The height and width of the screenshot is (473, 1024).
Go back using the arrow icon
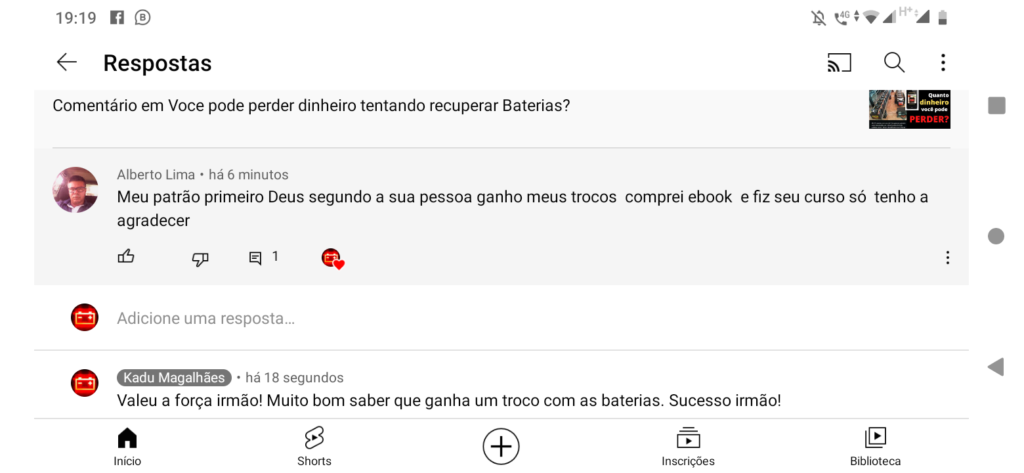67,63
